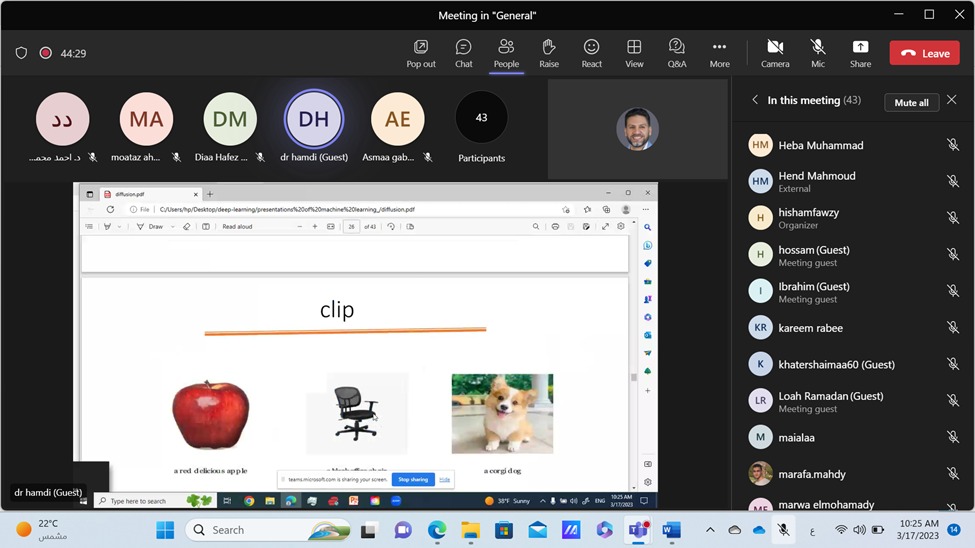
Task: Open the React emoji options
Action: pos(592,53)
